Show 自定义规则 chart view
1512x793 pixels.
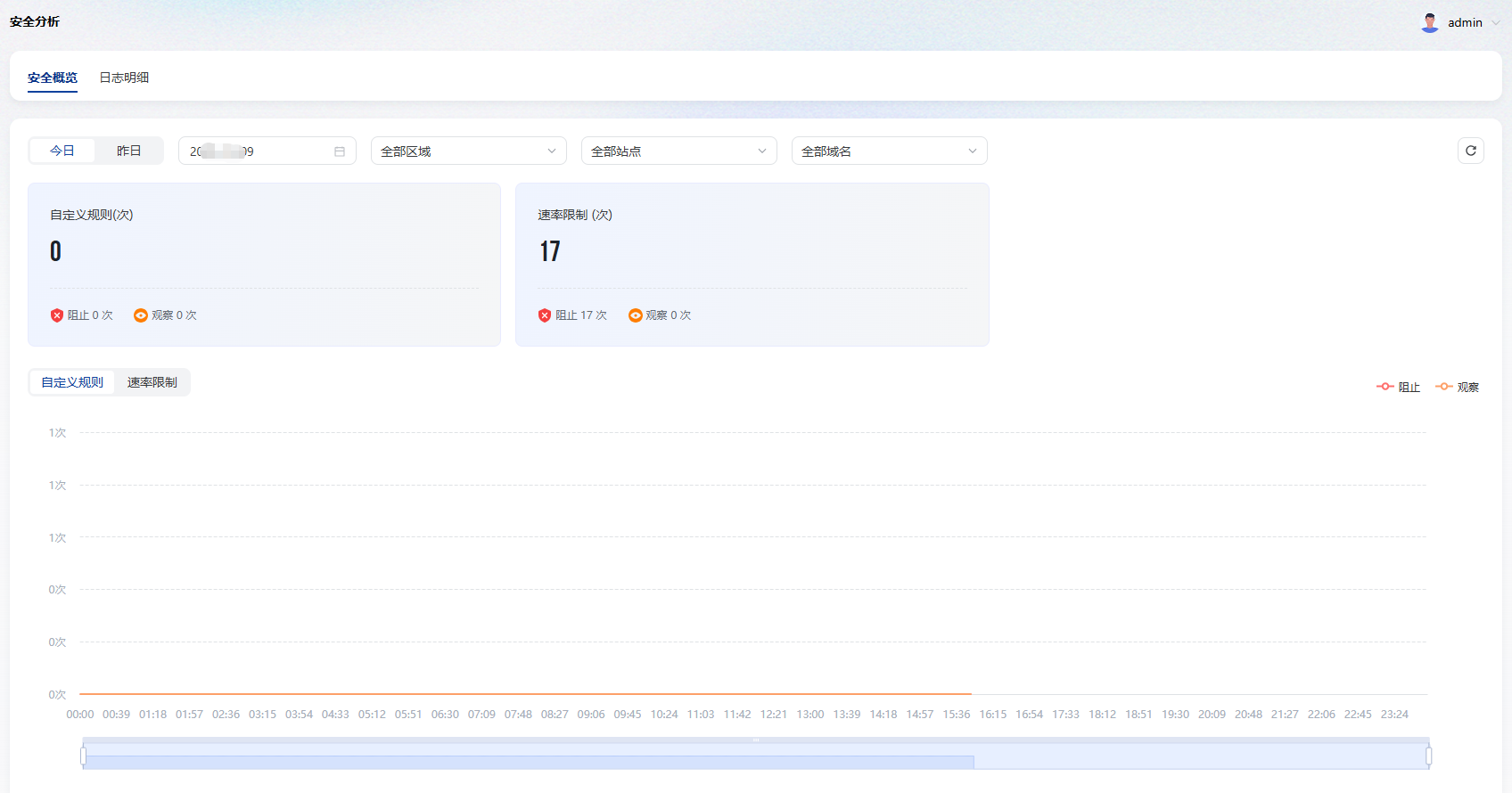(x=72, y=382)
